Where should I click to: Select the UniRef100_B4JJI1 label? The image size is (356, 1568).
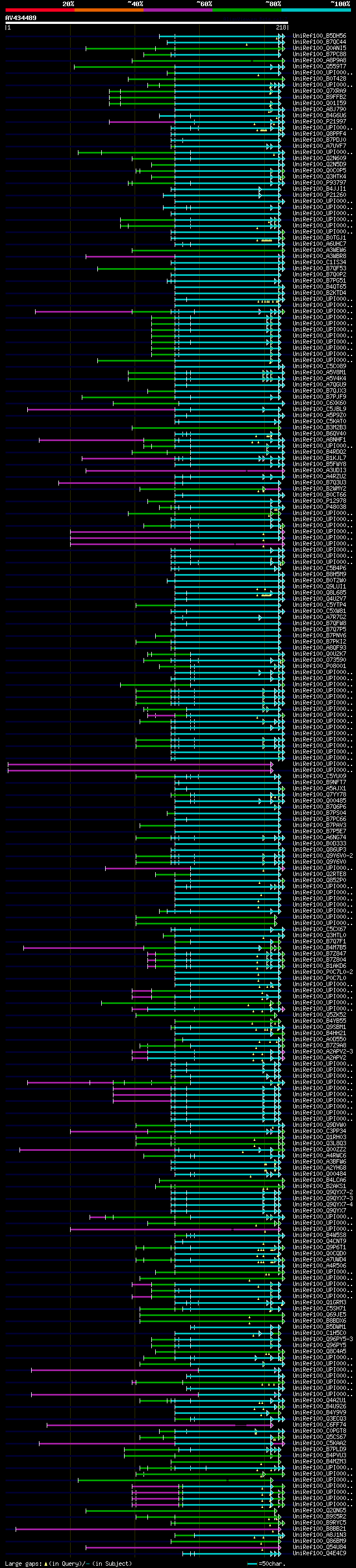319,189
